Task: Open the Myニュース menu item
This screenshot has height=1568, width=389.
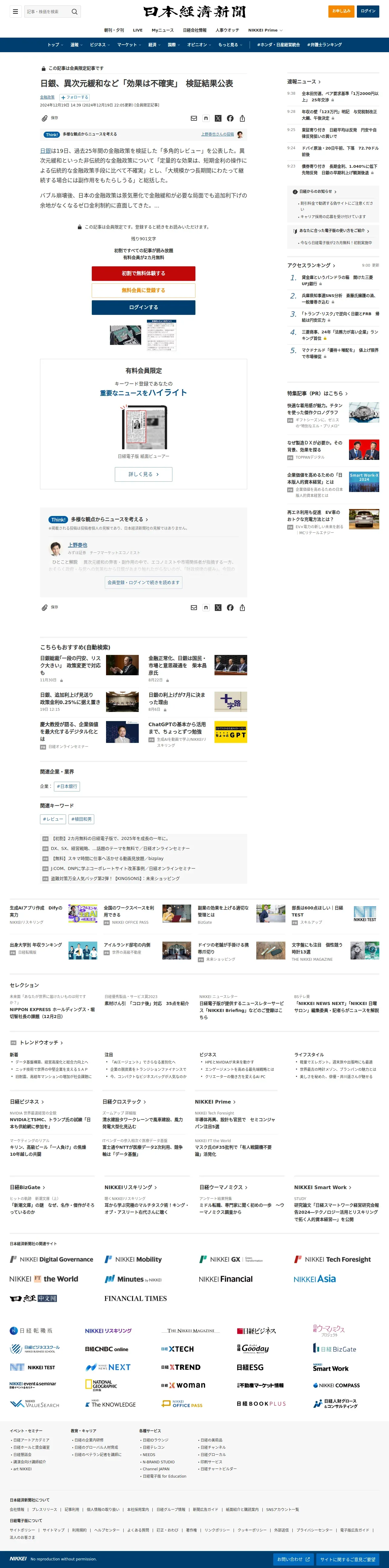Action: click(x=162, y=30)
